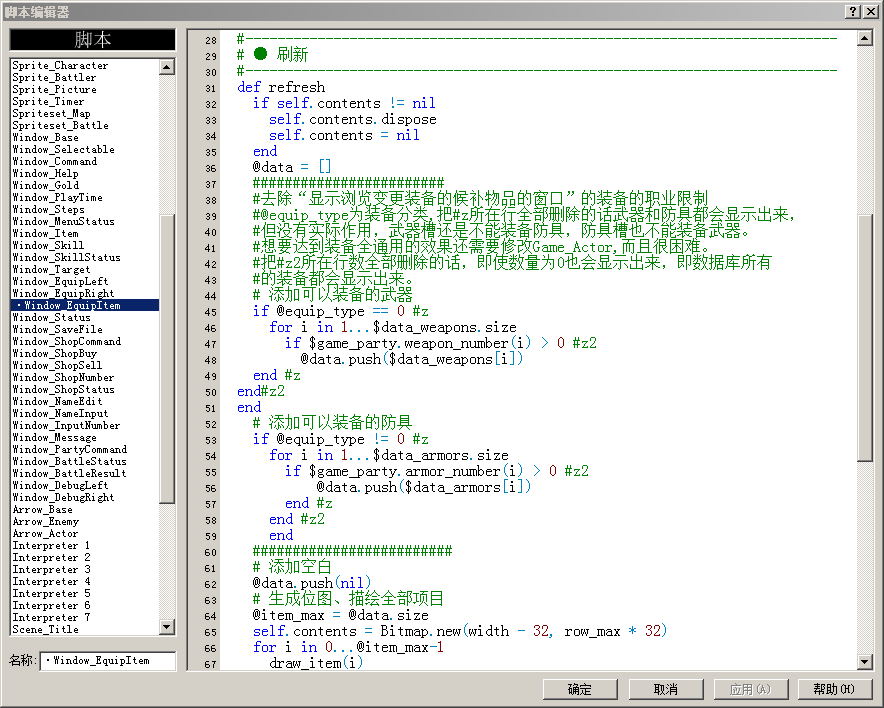Click code editor scroll down arrow
Screen dimensions: 884x708
pos(864,662)
